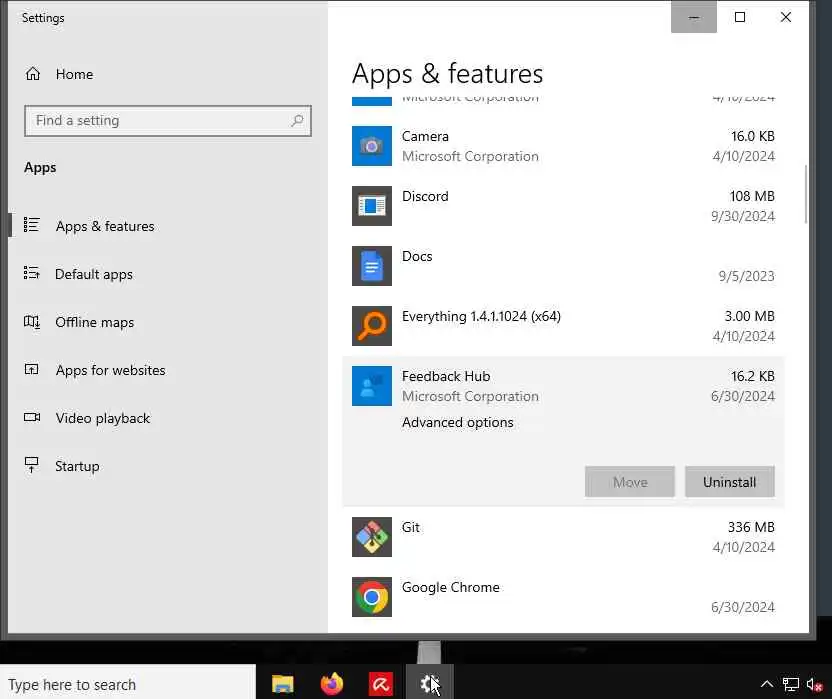The height and width of the screenshot is (699, 832).
Task: Click the Docs app icon
Action: pos(372,266)
